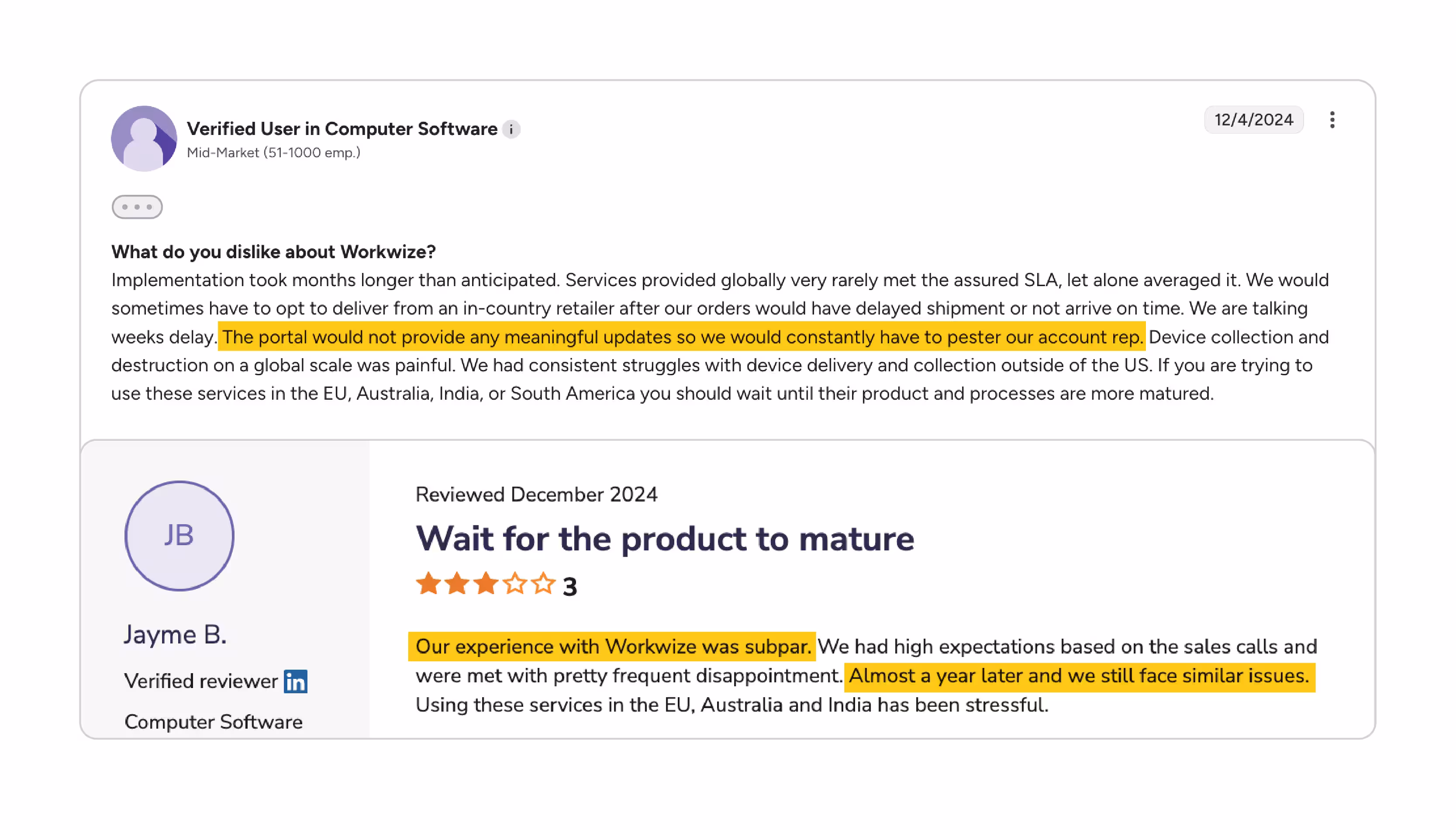Click highlighted 'Almost a year later' sentence
The image size is (1456, 830).
1079,676
